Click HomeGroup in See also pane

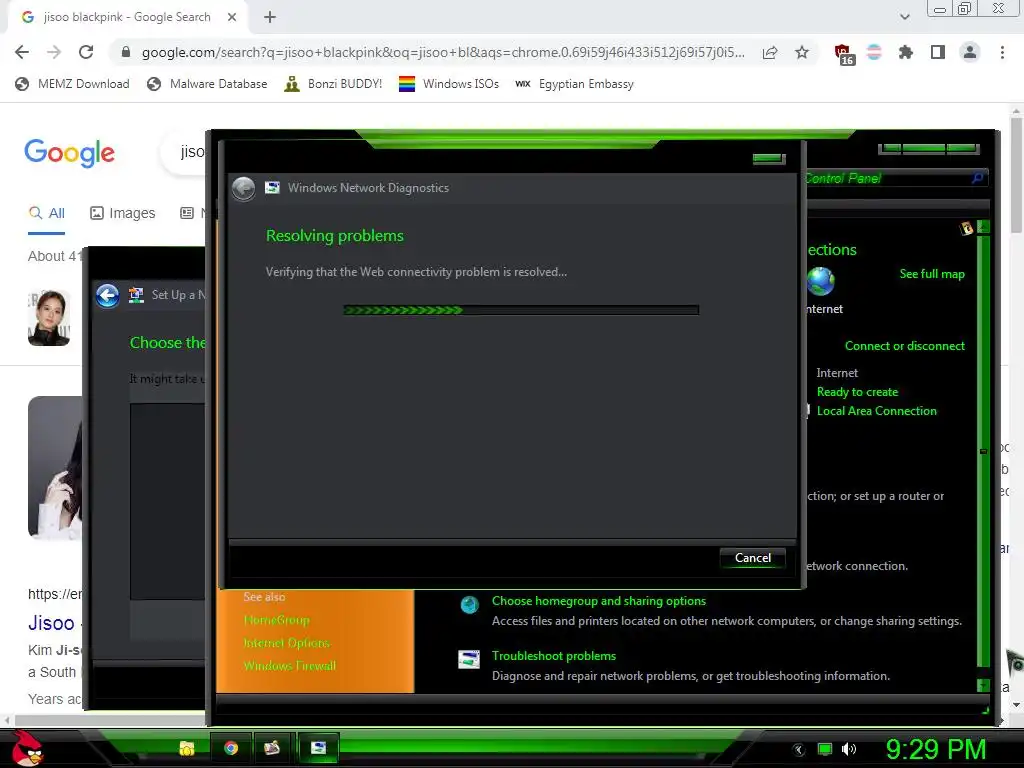point(276,620)
